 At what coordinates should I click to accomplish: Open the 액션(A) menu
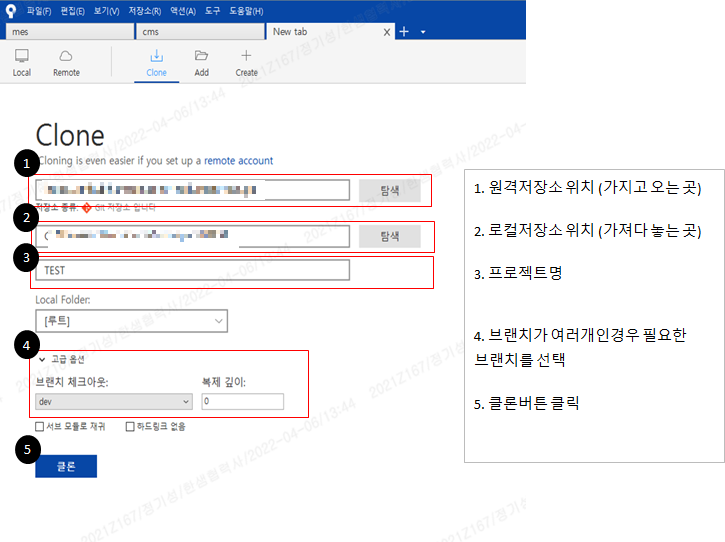[183, 11]
